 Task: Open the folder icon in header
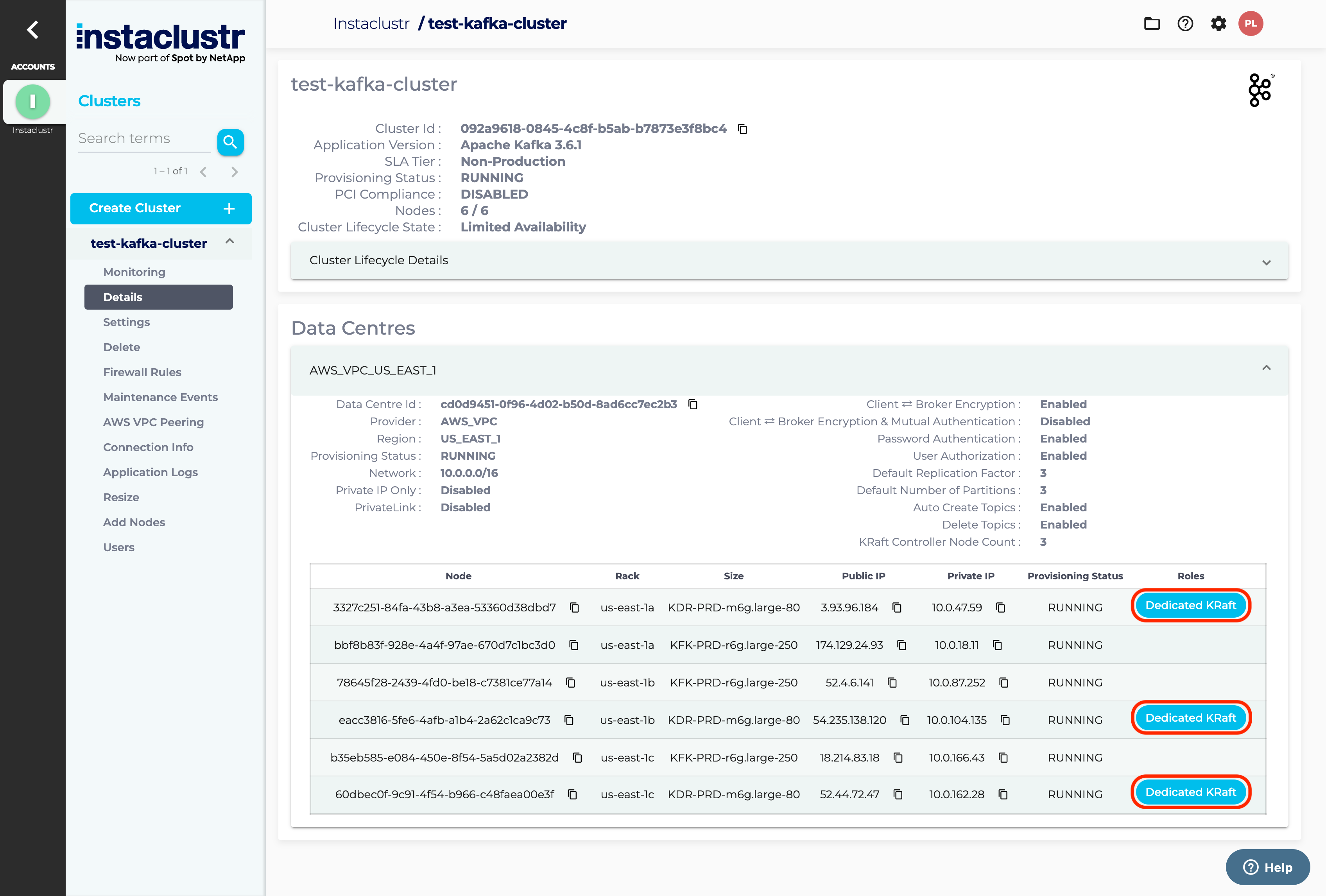(x=1151, y=23)
